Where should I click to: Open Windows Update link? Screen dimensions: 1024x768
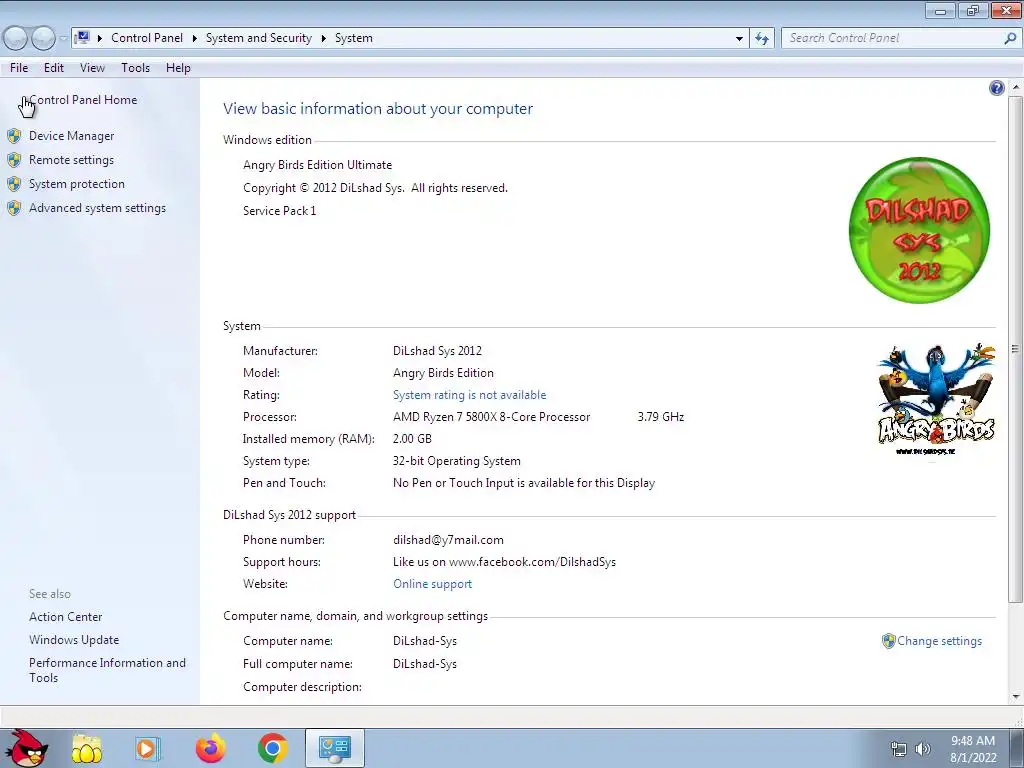pos(74,640)
